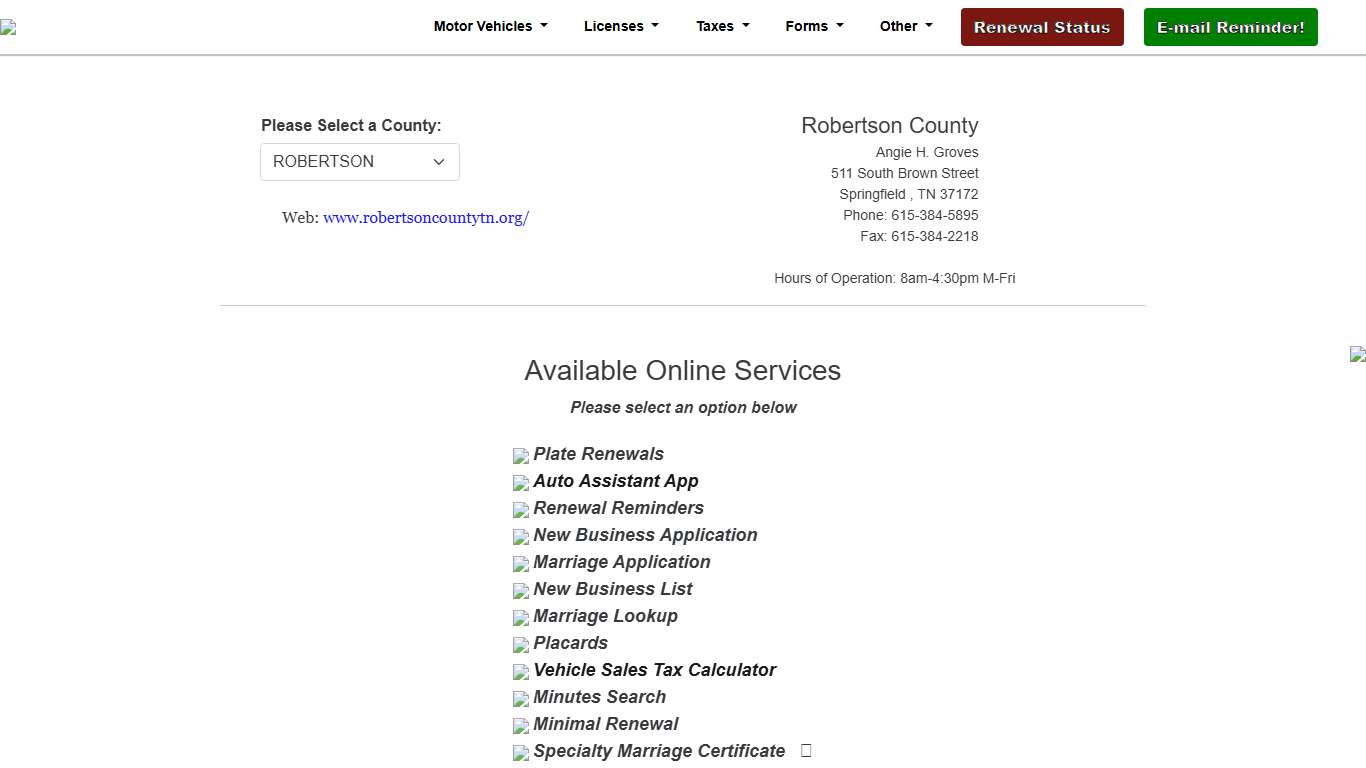Click the icon next to Marriage Application

(x=521, y=564)
